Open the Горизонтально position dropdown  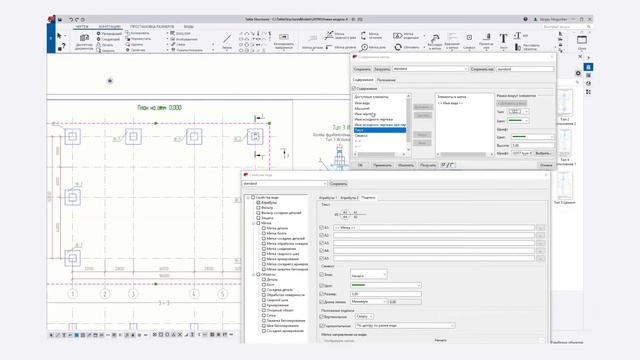pyautogui.click(x=404, y=326)
